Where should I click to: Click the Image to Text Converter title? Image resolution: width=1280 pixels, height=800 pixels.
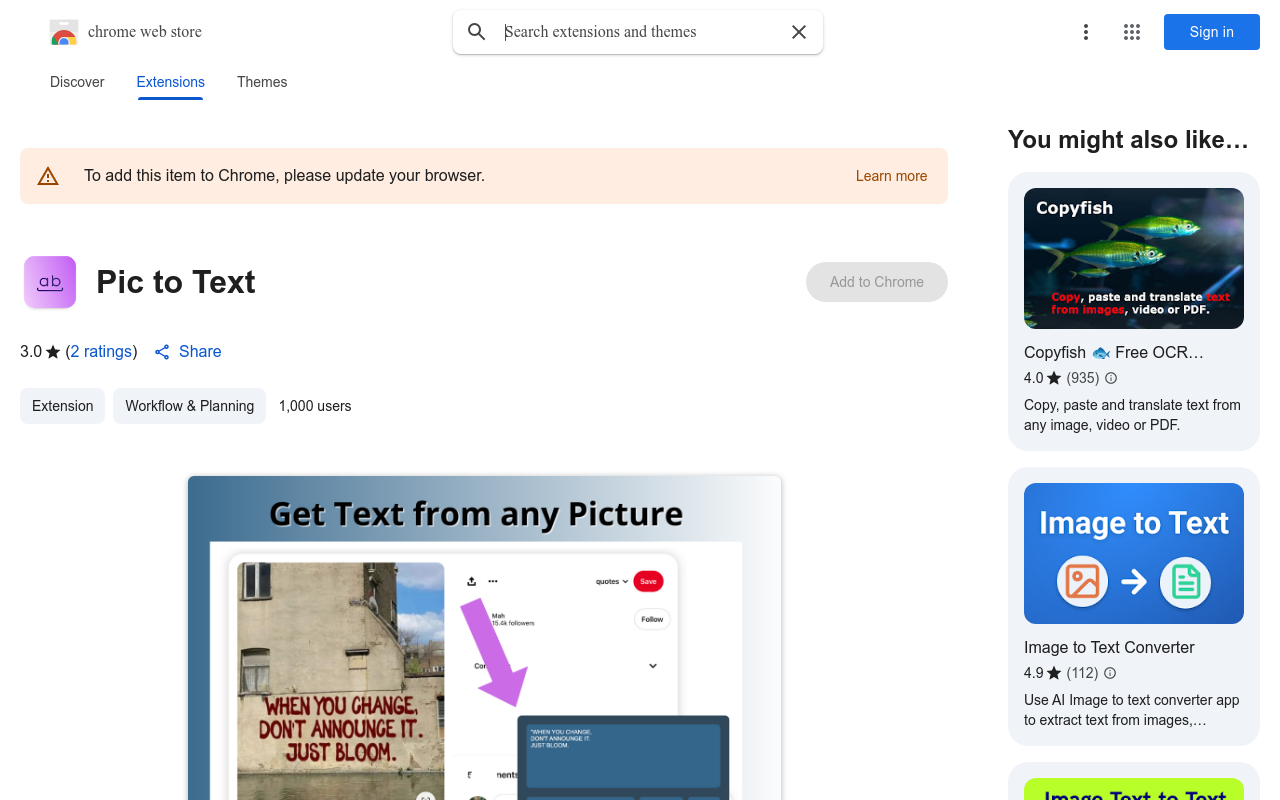(x=1109, y=648)
